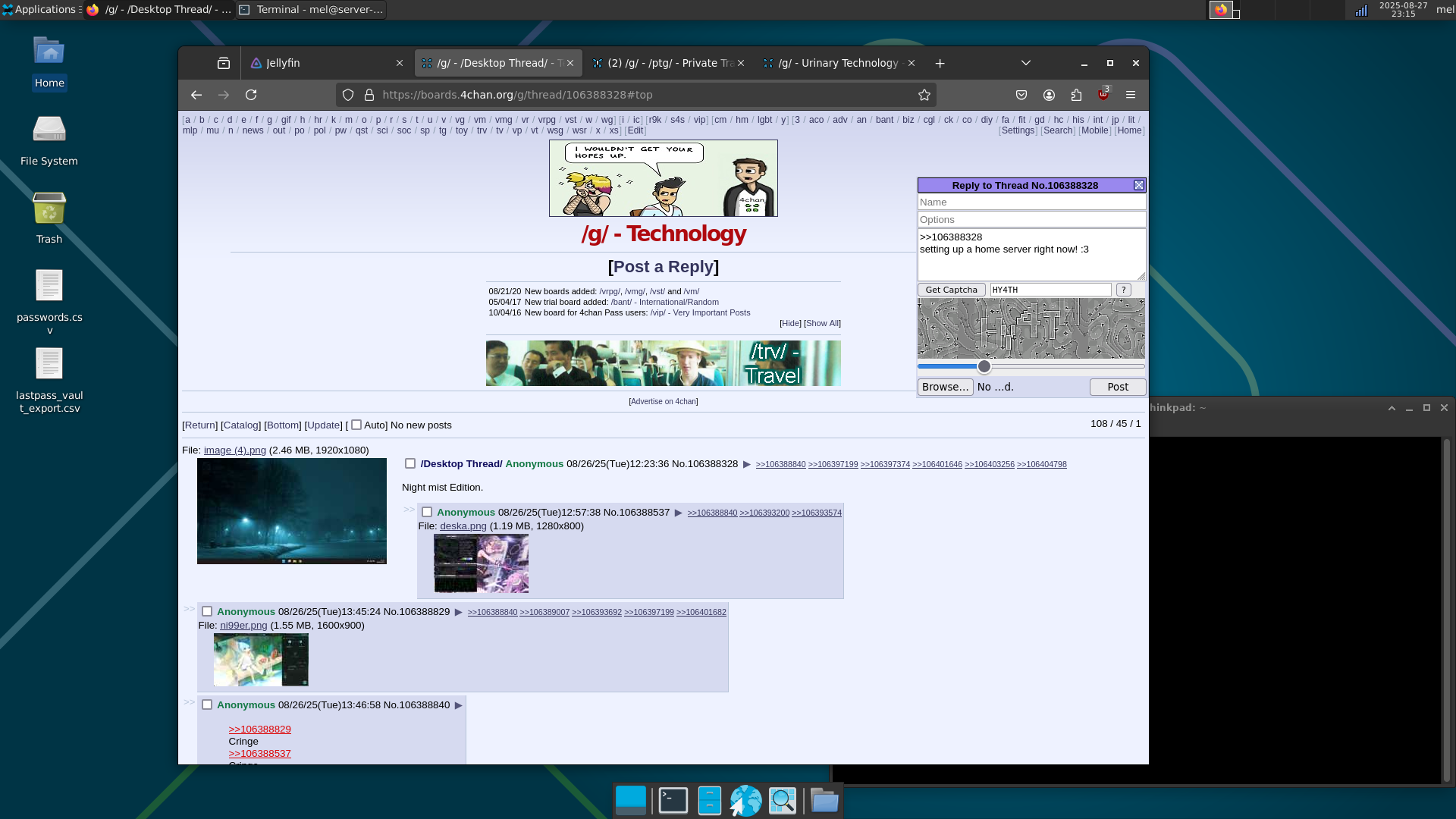Click the Save to Pocket icon

1021,95
